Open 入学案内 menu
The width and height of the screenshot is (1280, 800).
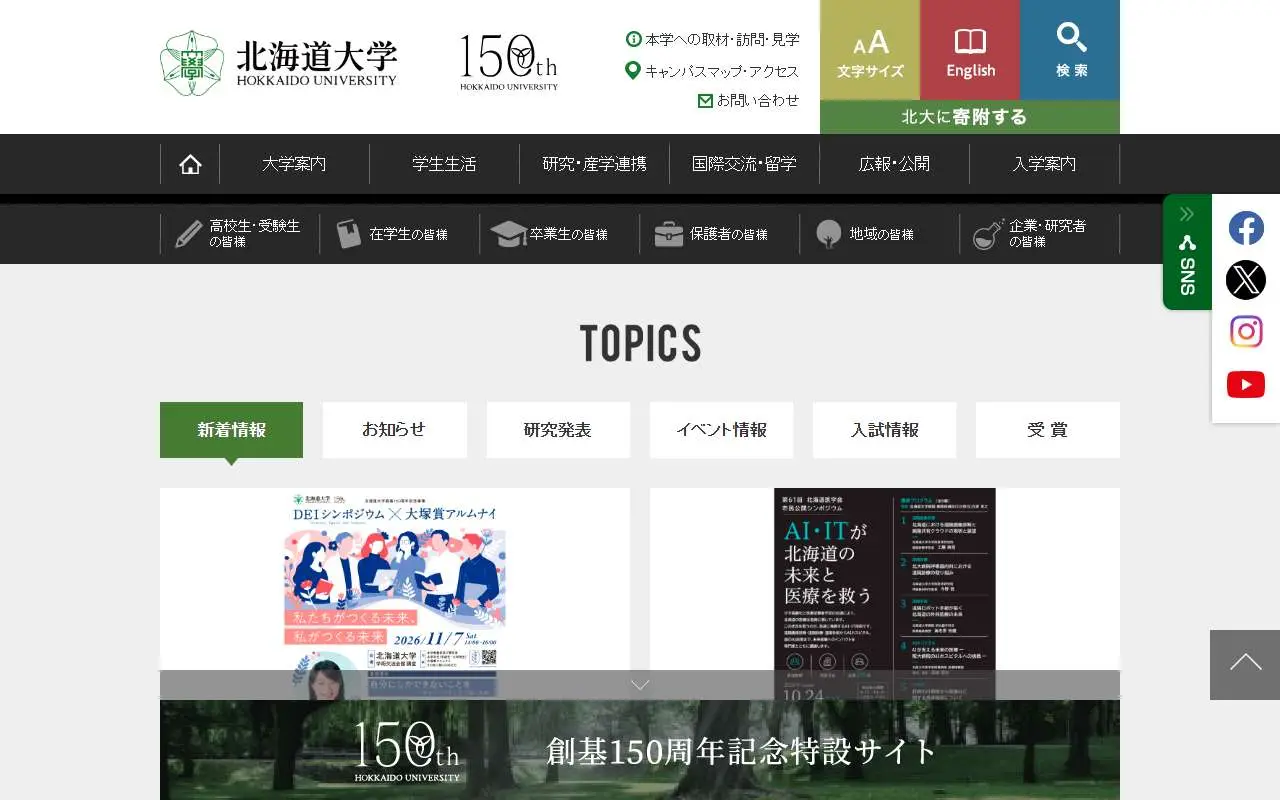[x=1044, y=164]
